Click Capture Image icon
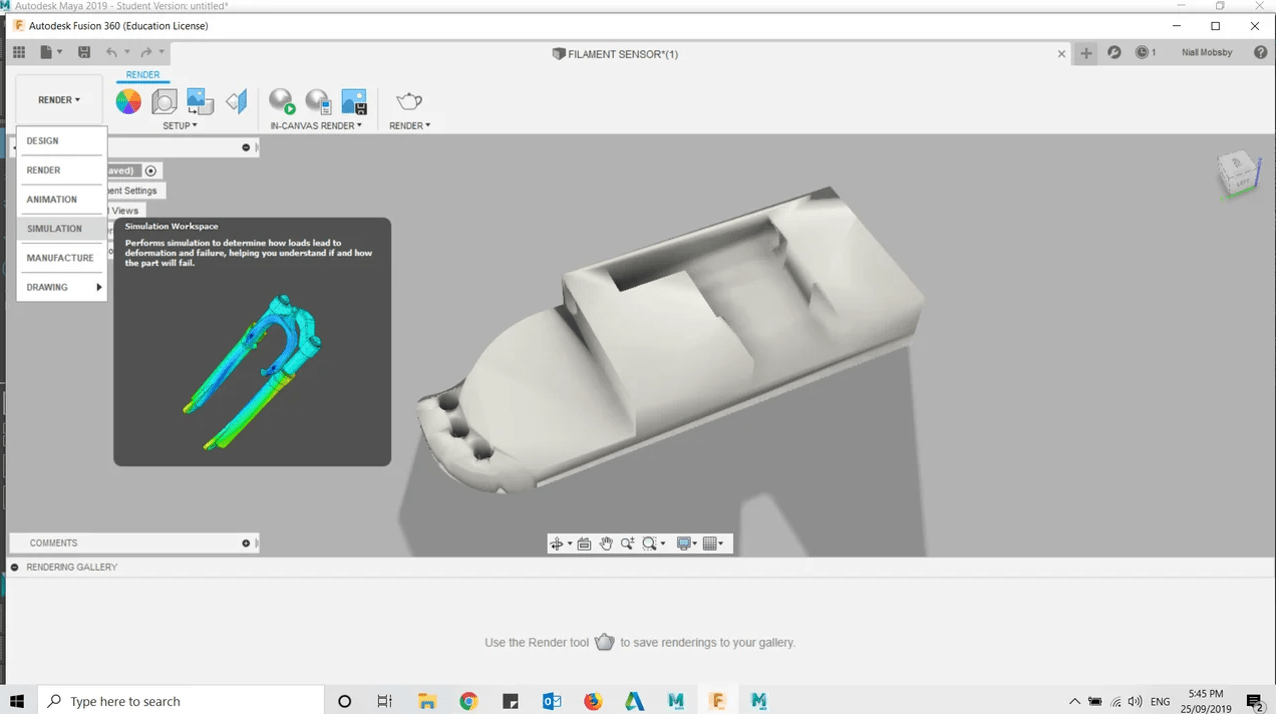This screenshot has width=1276, height=714. pyautogui.click(x=354, y=101)
